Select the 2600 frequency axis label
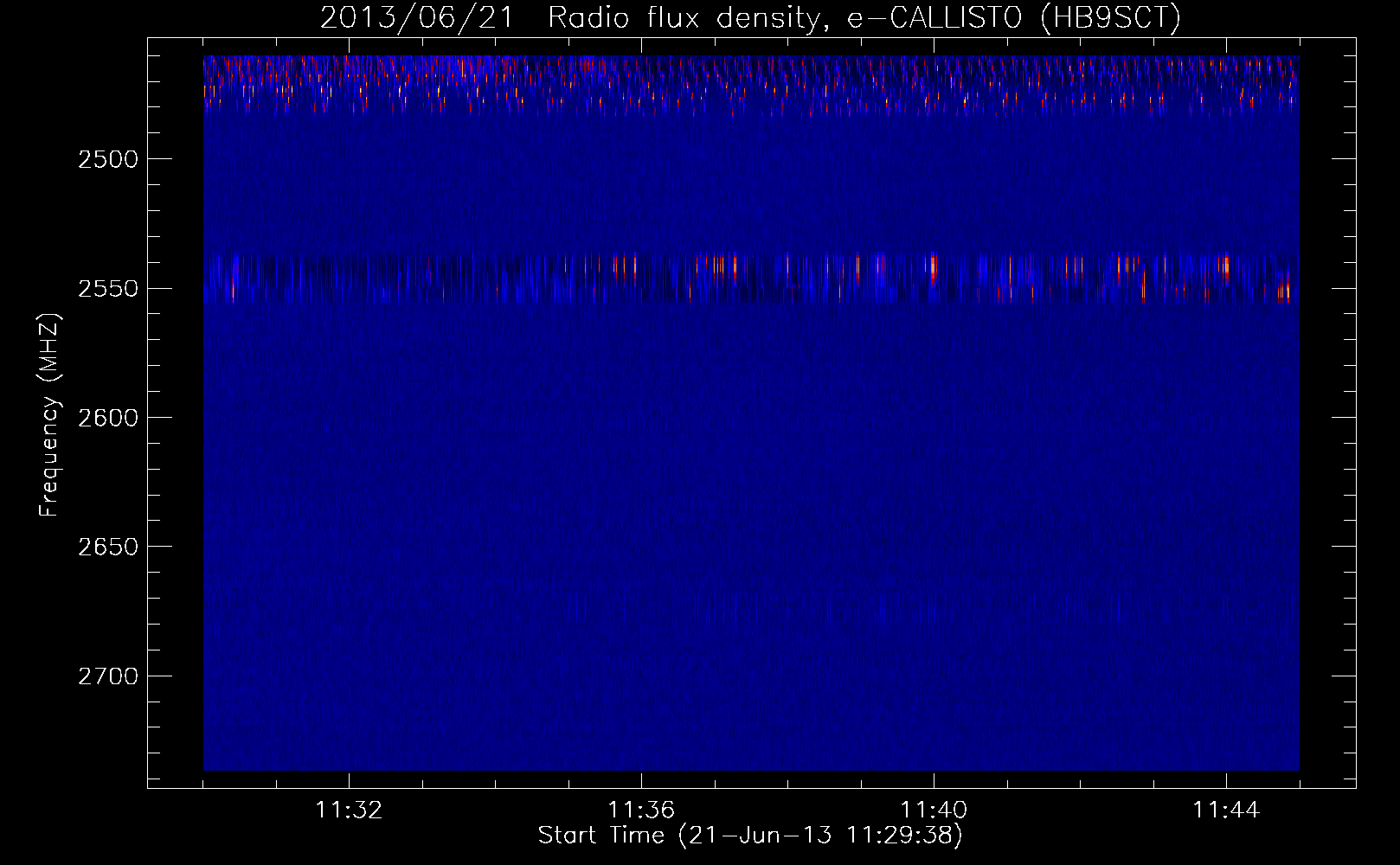The width and height of the screenshot is (1400, 865). pyautogui.click(x=107, y=418)
